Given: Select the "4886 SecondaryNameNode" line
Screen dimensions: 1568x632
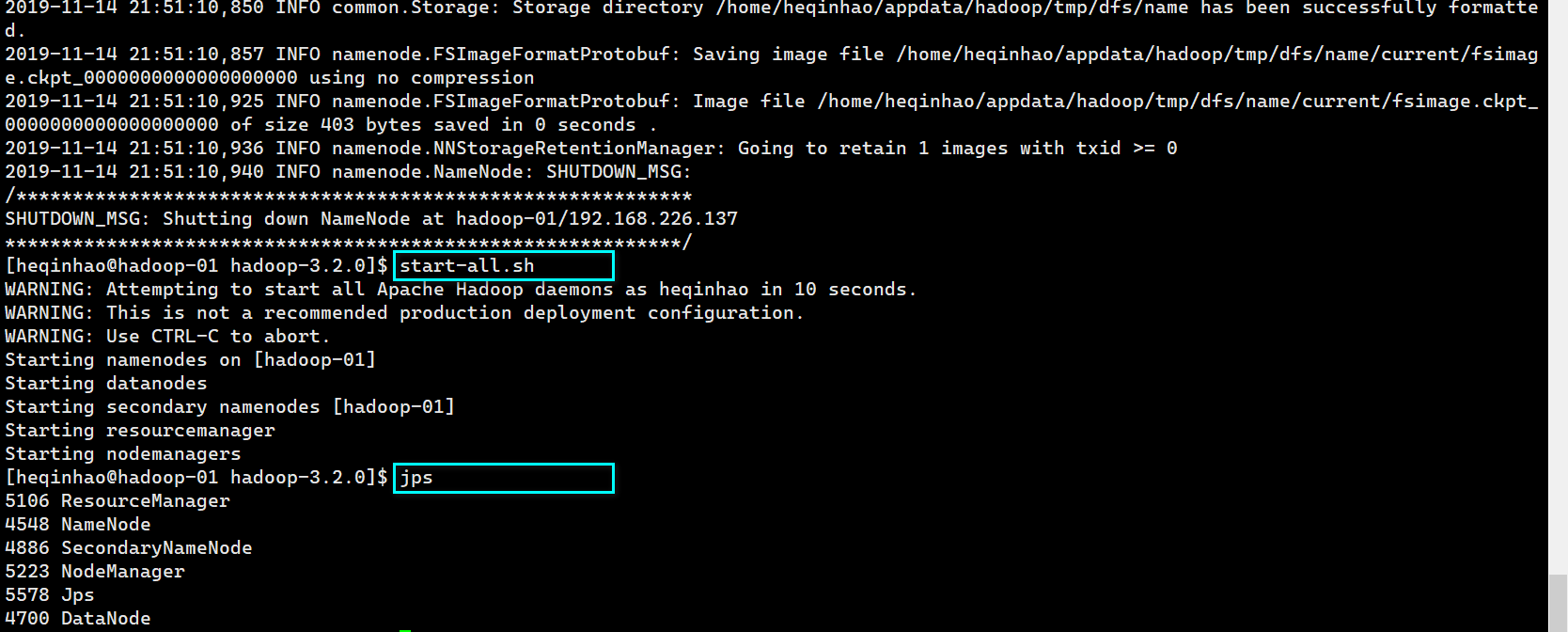Looking at the screenshot, I should click(x=129, y=548).
